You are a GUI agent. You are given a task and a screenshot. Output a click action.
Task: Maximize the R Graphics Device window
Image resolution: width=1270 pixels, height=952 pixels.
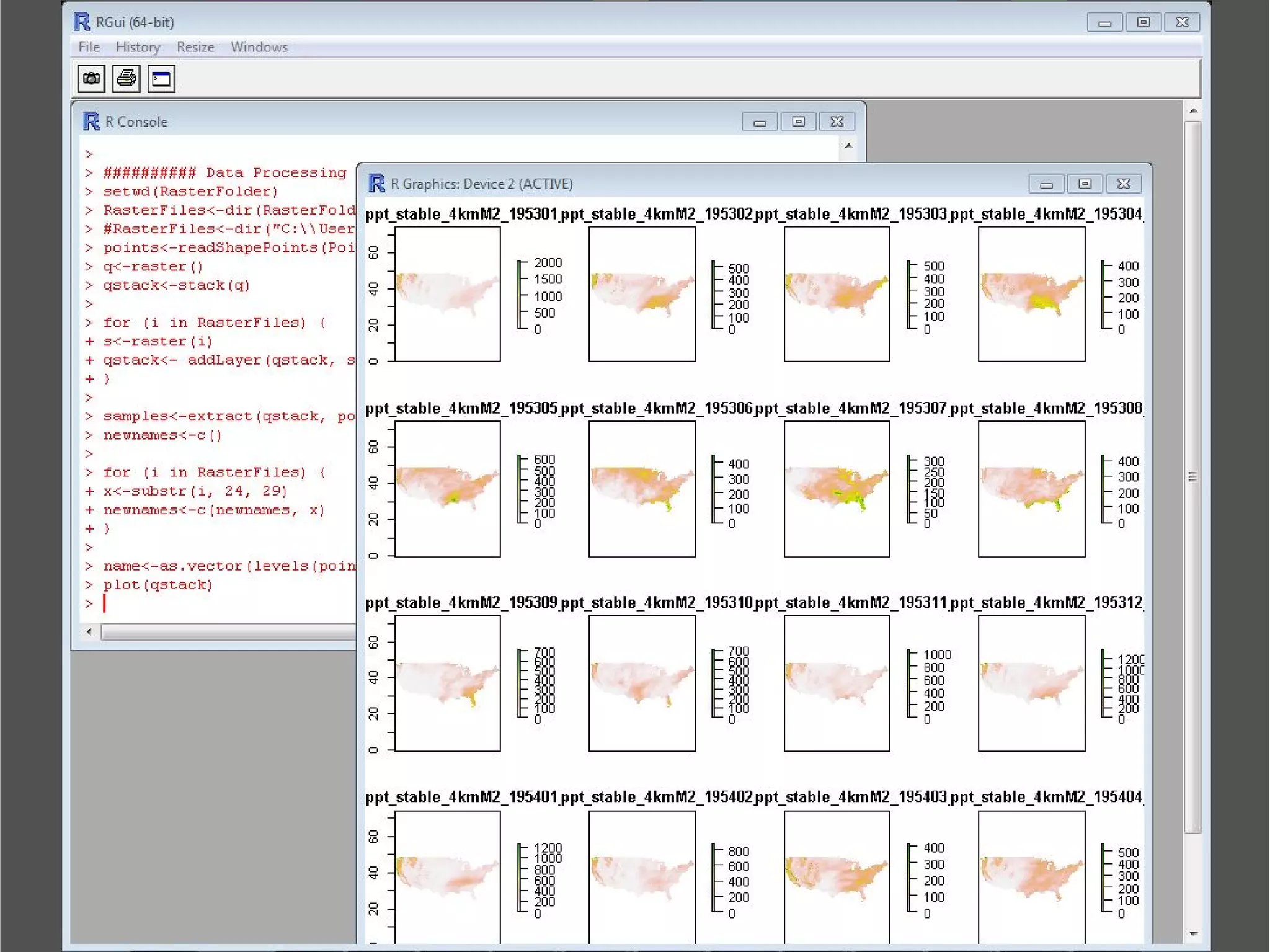click(1085, 184)
